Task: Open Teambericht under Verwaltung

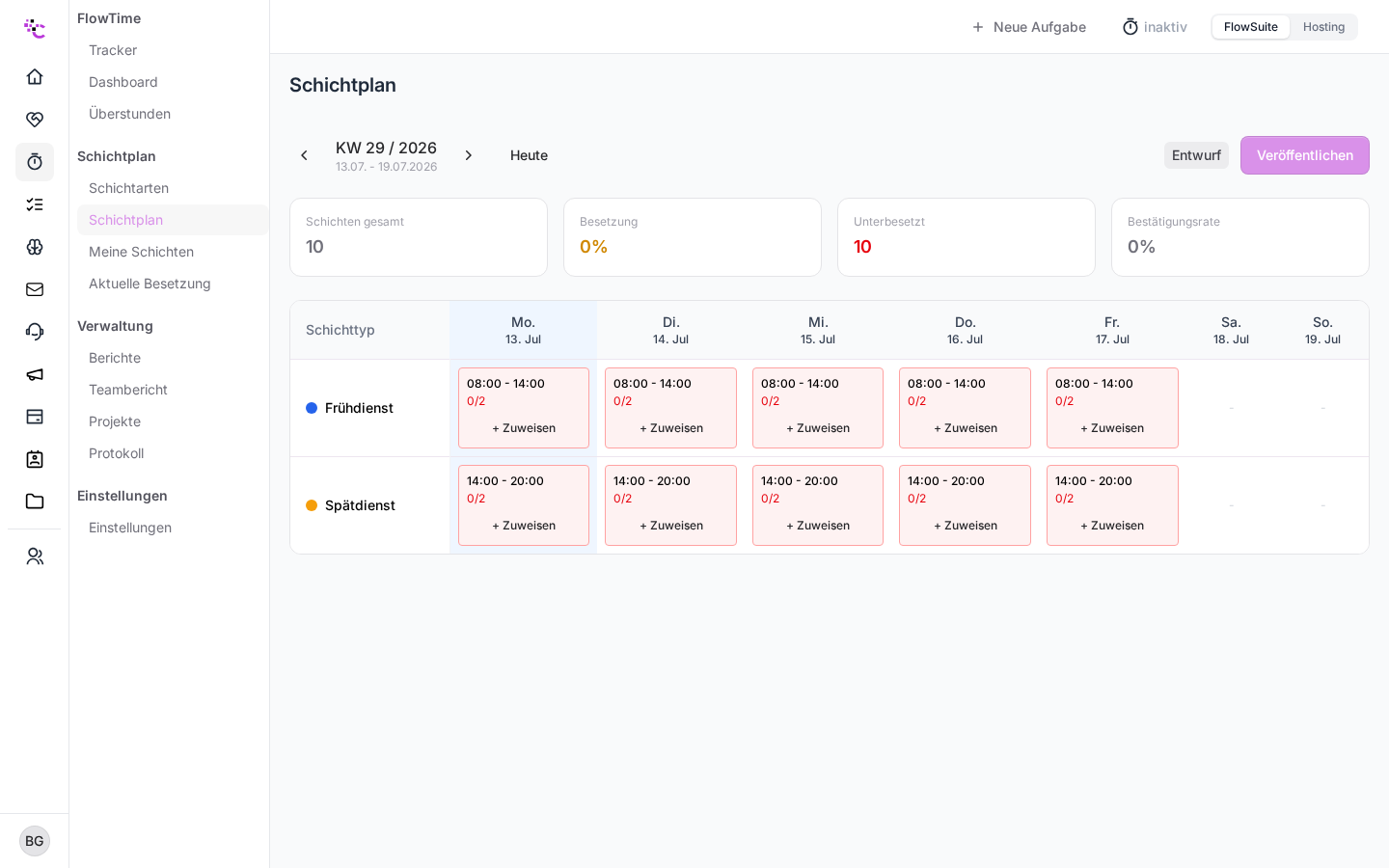Action: [x=128, y=390]
